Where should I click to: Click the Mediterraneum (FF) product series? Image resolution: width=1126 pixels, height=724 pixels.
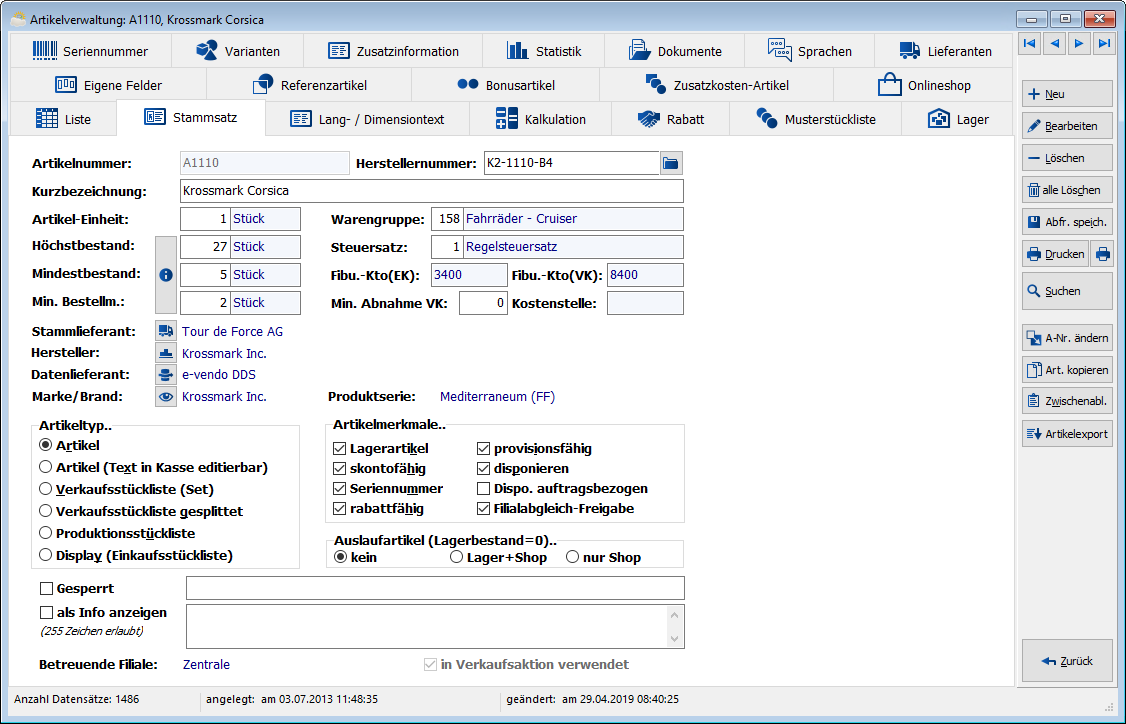(x=498, y=396)
